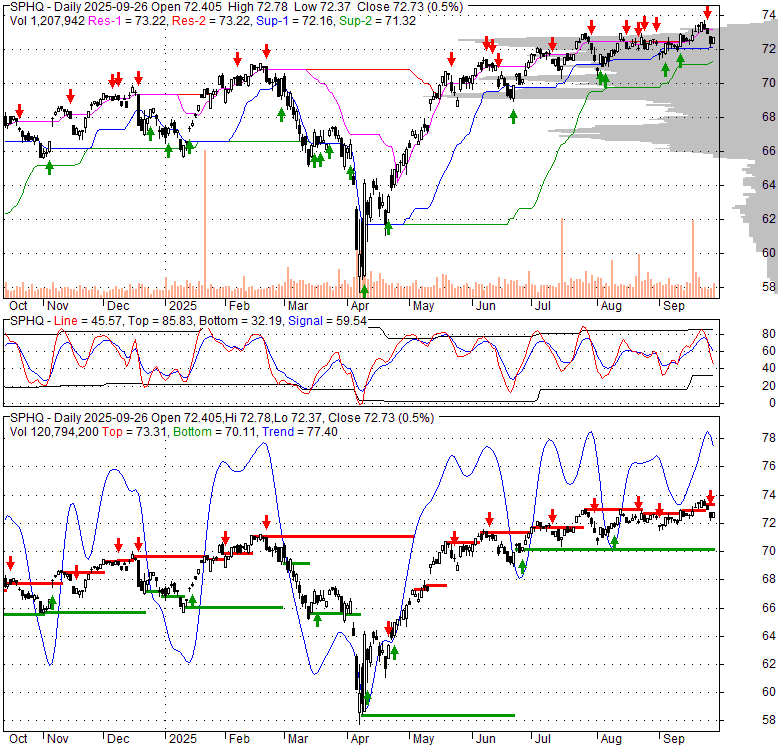Click the Bottom = 70.11 label in bottom chart
Image resolution: width=780 pixels, height=745 pixels.
coord(215,432)
